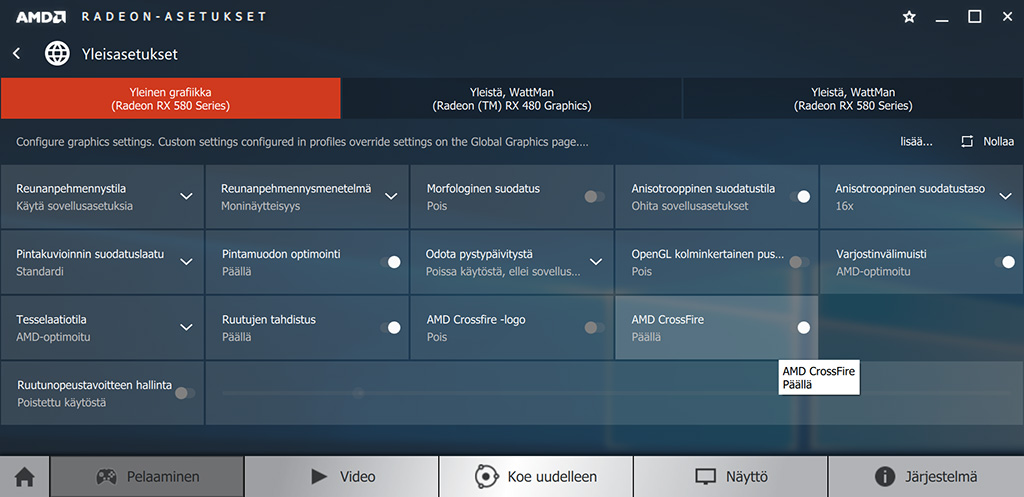1024x497 pixels.
Task: Click the Moninäytteisyys value text
Action: 261,206
